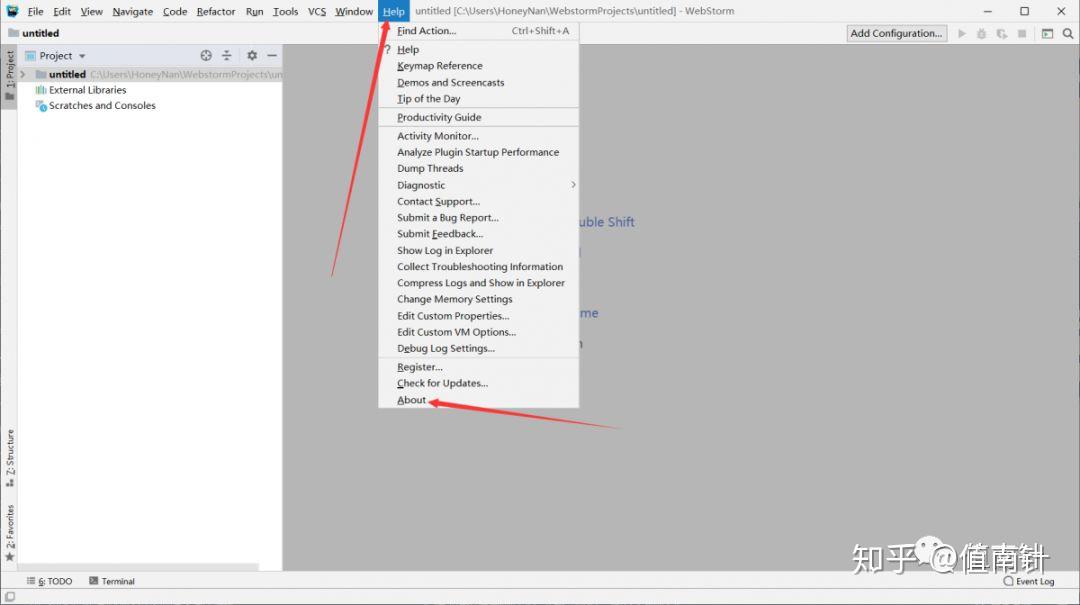This screenshot has height=605, width=1080.
Task: Choose Keymap Reference
Action: click(x=479, y=66)
